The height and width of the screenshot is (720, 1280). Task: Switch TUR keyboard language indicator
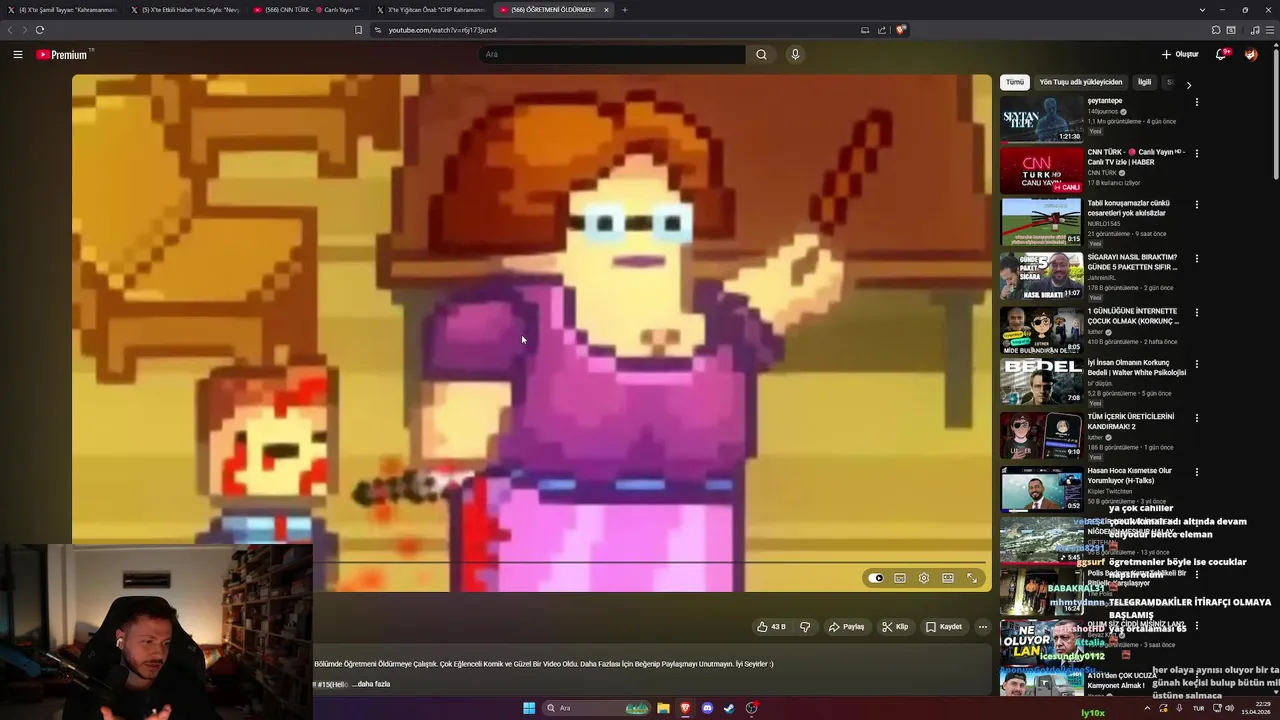pyautogui.click(x=1198, y=708)
